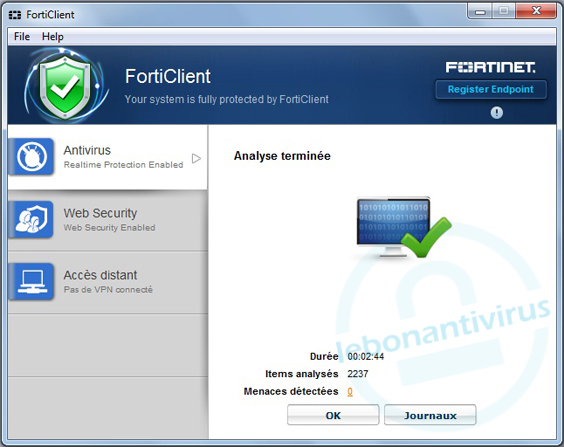This screenshot has width=564, height=447.
Task: Click 'Your system is fully protected' message
Action: (227, 99)
